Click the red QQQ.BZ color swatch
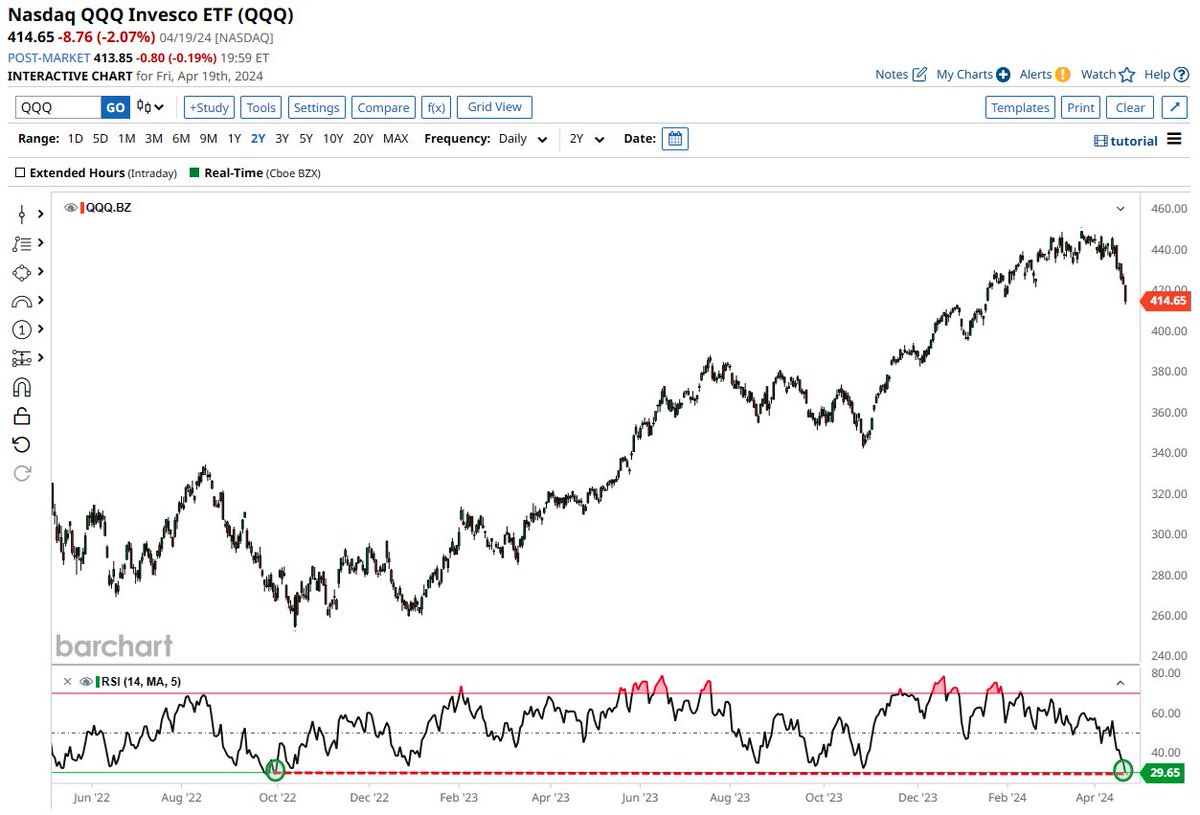This screenshot has height=815, width=1200. tap(82, 208)
